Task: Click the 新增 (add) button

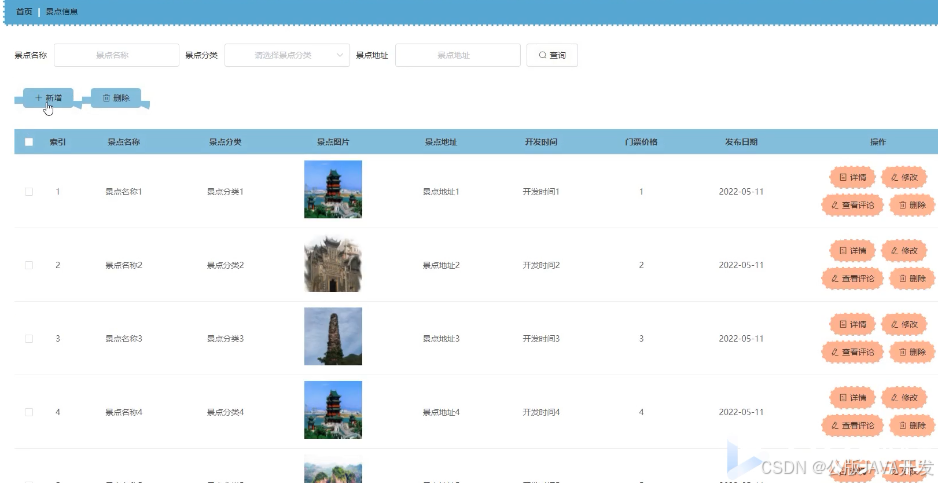Action: coord(48,98)
